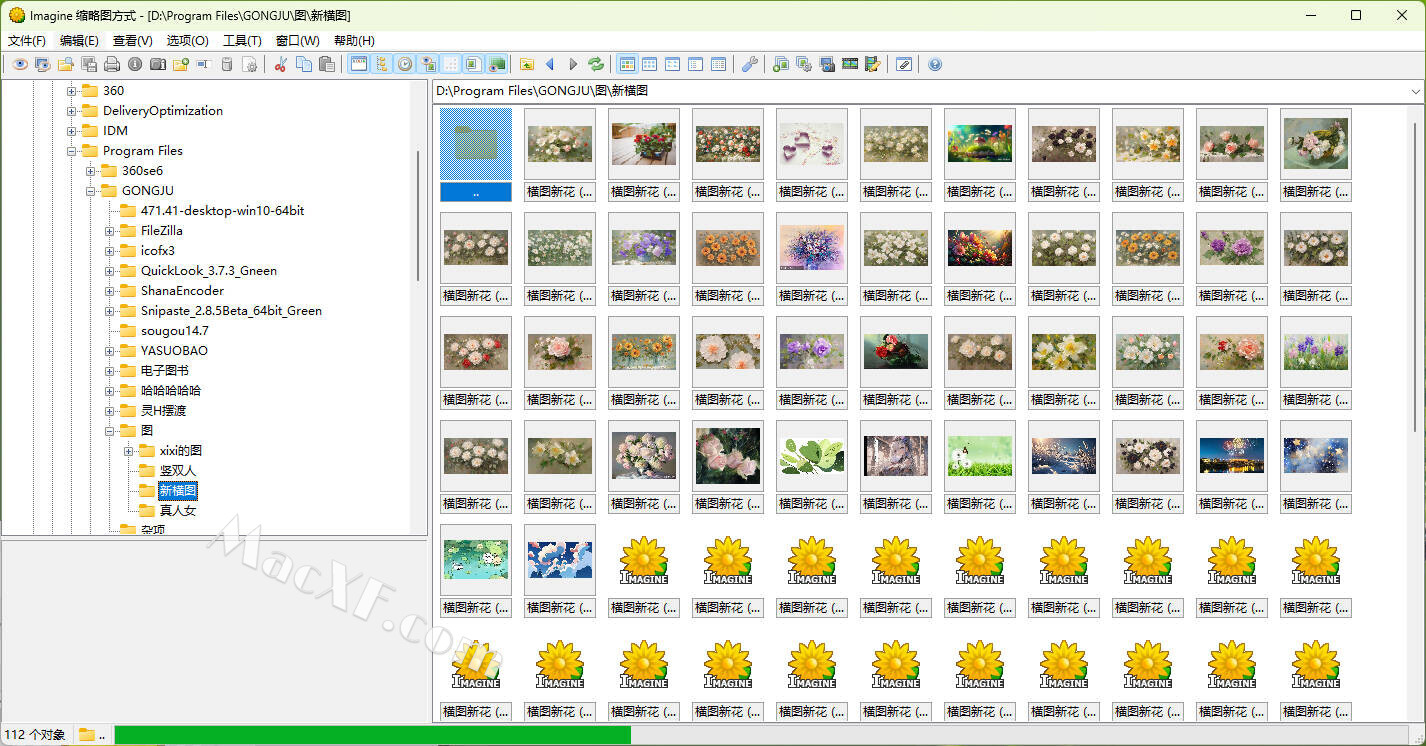The image size is (1426, 746).
Task: Select the ShanaEncoder folder
Action: tap(182, 291)
